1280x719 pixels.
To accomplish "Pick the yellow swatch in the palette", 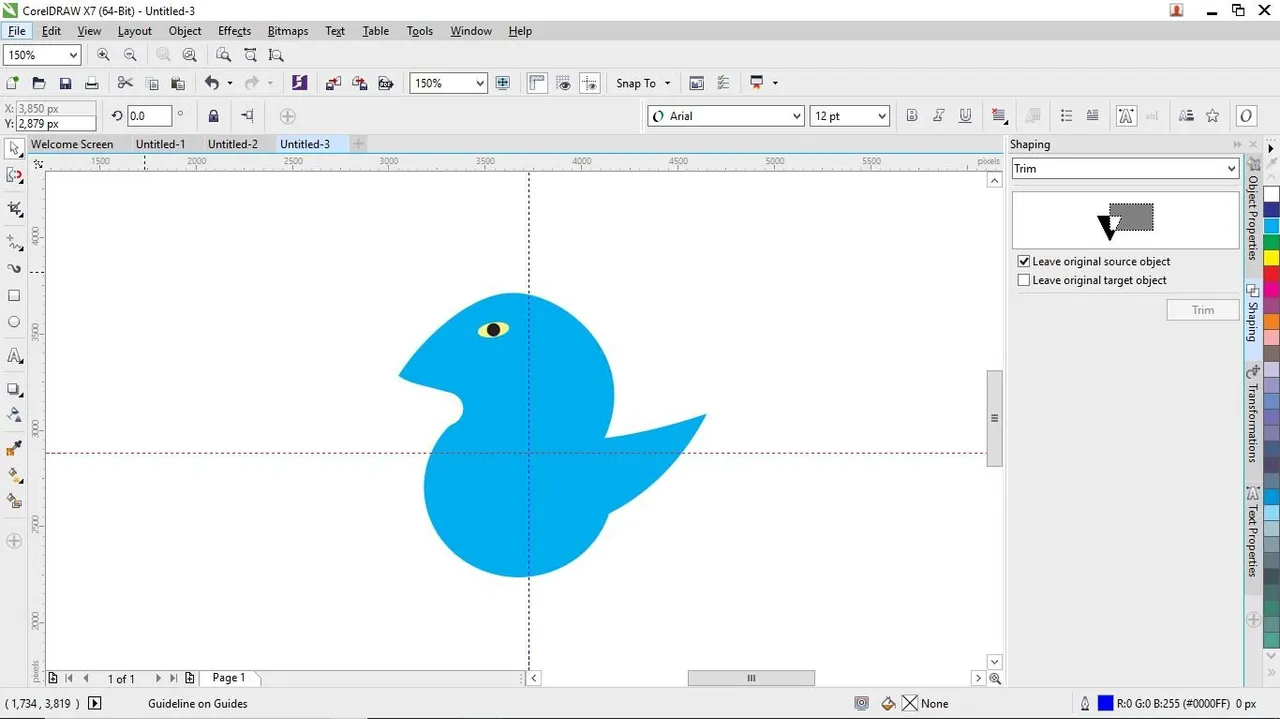I will [x=1271, y=257].
